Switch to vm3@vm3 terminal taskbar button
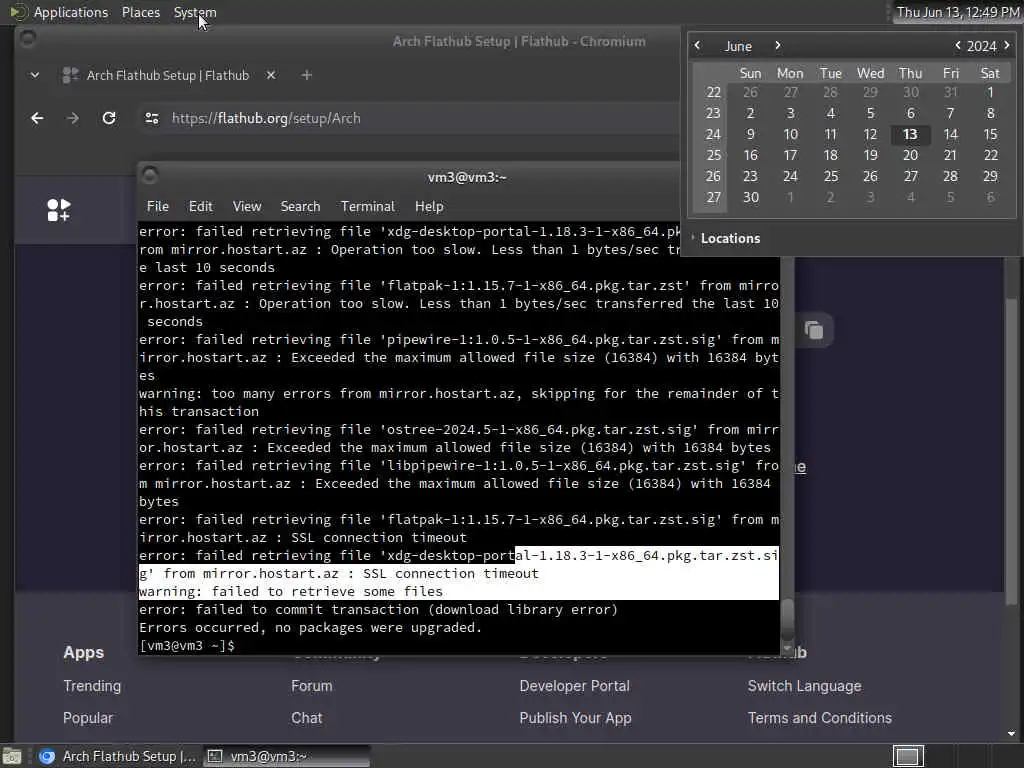The height and width of the screenshot is (768, 1024). coord(286,756)
